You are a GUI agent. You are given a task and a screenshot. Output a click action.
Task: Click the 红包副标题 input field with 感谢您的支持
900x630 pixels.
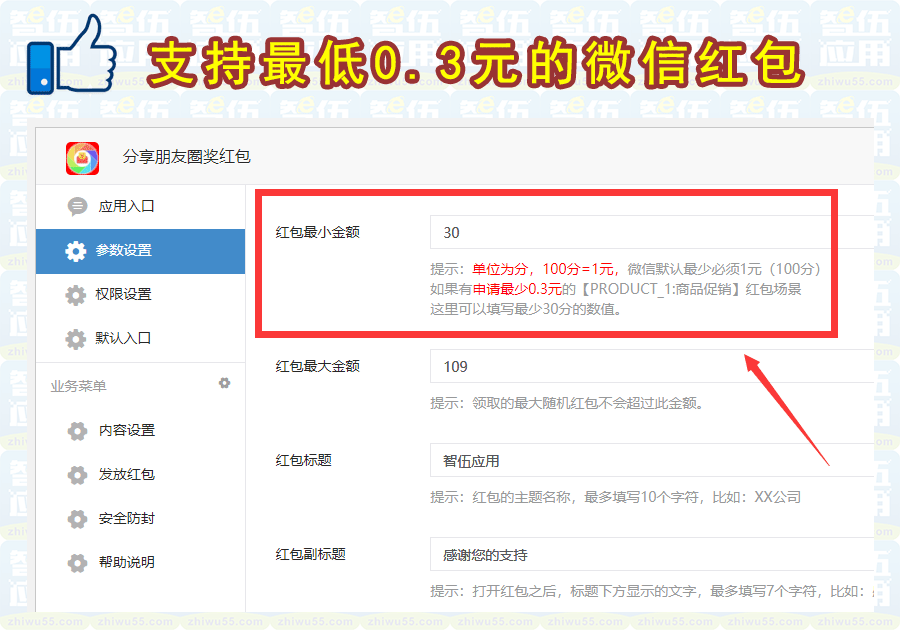tap(652, 555)
